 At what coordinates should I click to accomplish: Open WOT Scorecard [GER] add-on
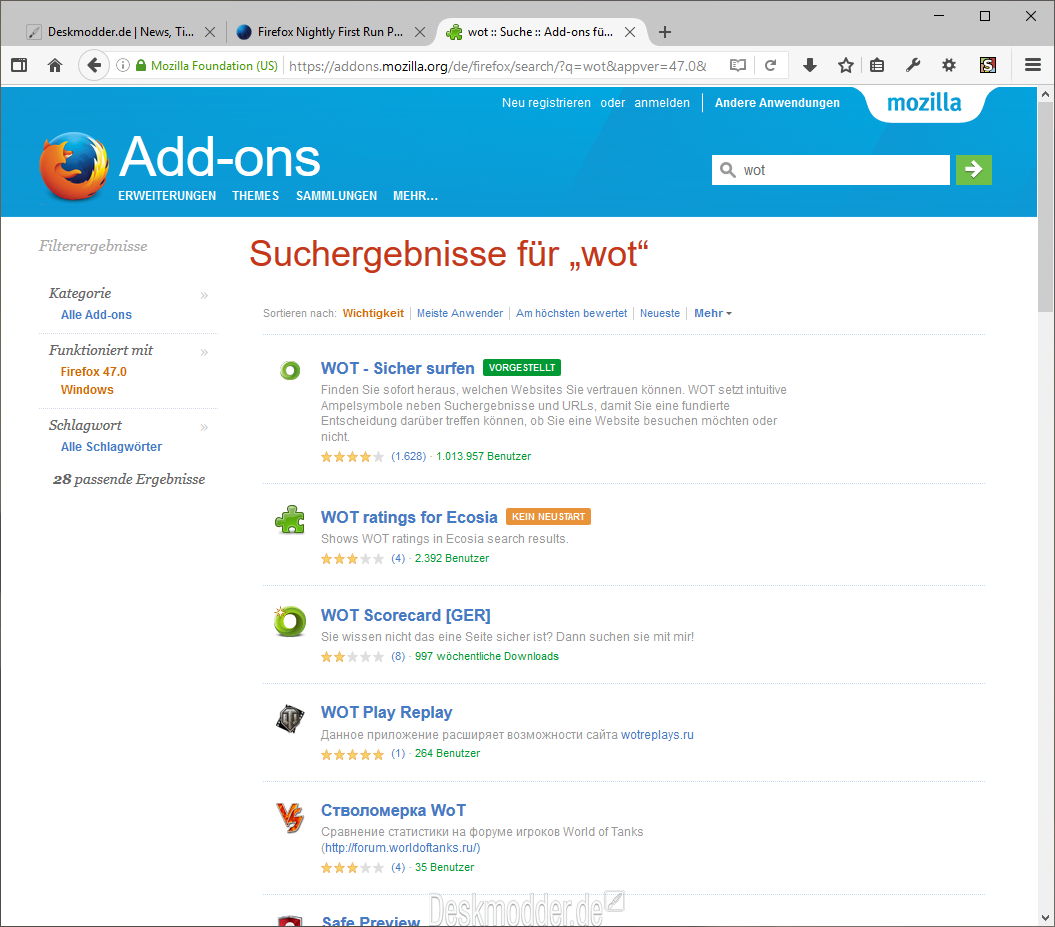[x=406, y=616]
